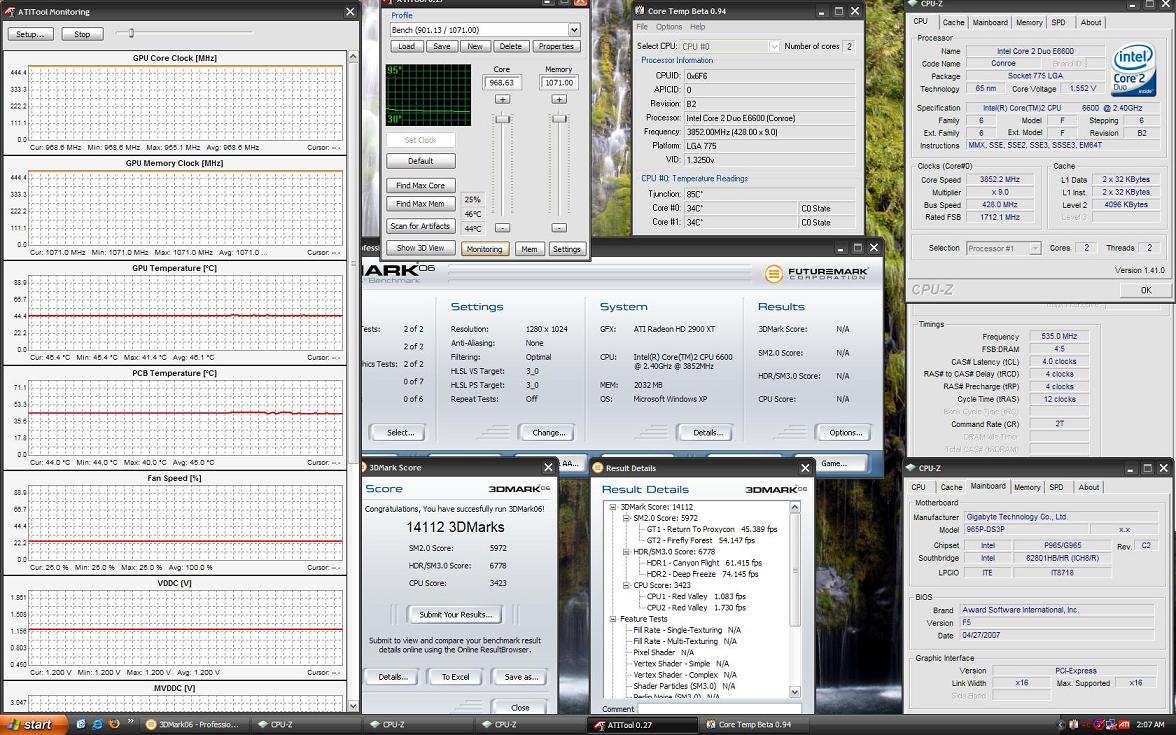Click Result Details window title icon

point(598,468)
